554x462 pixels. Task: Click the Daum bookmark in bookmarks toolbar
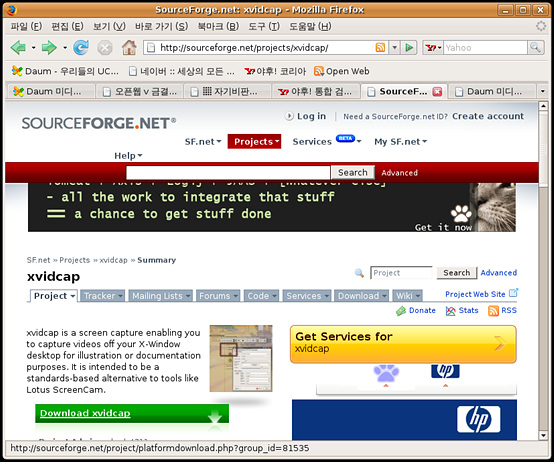pyautogui.click(x=65, y=71)
